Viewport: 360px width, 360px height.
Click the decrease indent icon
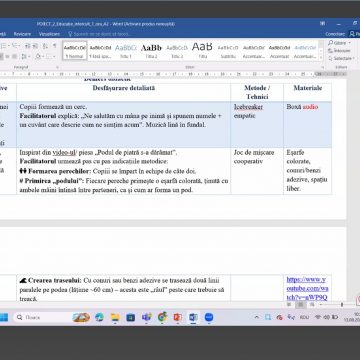28,46
